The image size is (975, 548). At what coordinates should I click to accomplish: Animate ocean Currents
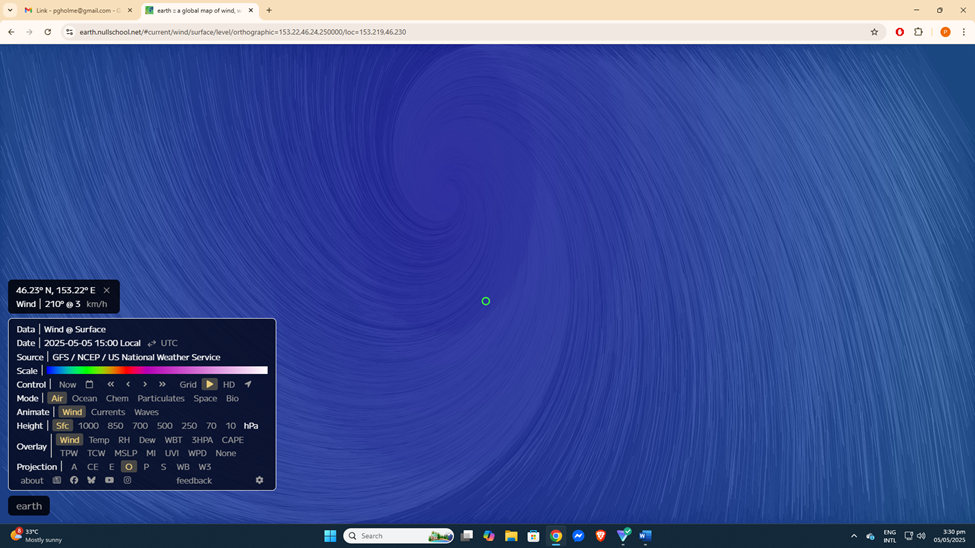[108, 412]
